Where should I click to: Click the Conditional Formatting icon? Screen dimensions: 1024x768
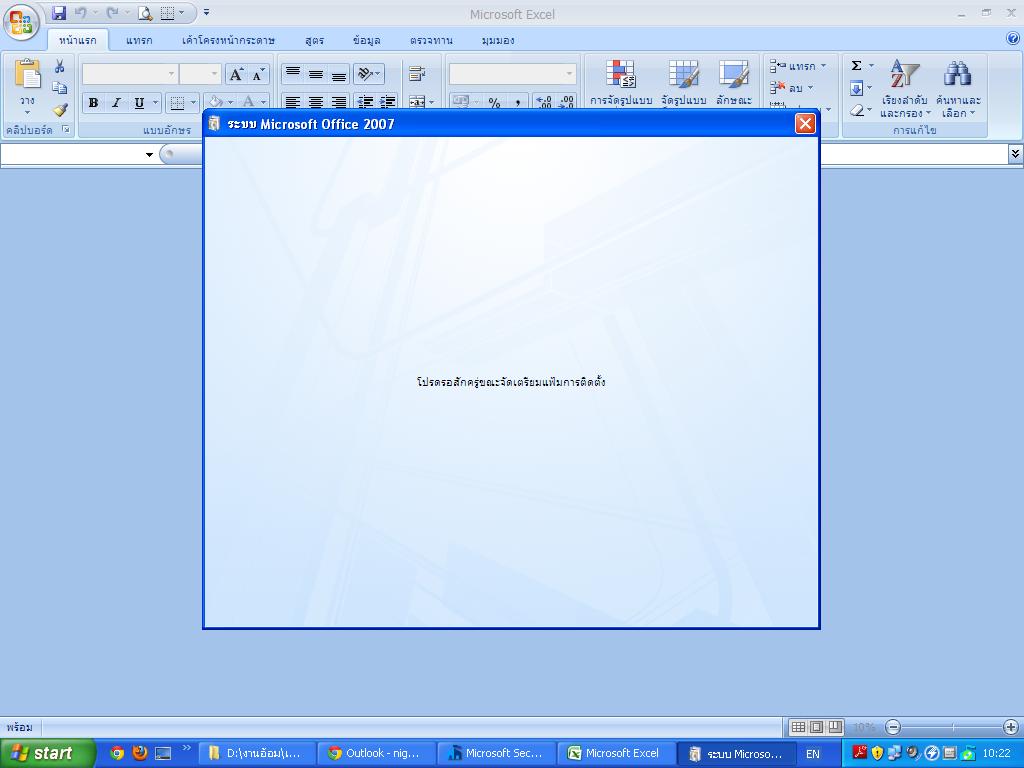pyautogui.click(x=620, y=74)
